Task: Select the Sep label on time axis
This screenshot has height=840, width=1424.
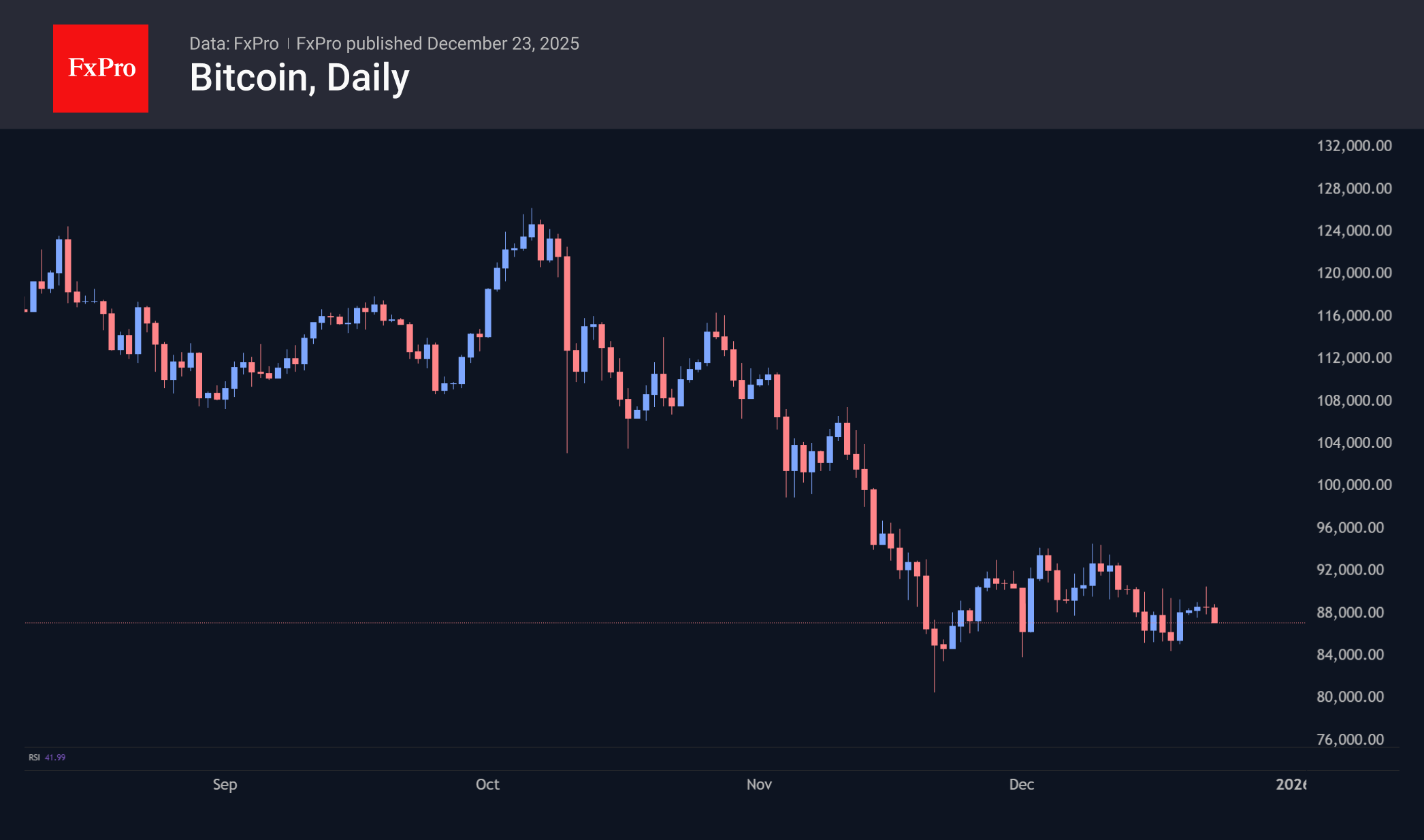Action: click(225, 784)
